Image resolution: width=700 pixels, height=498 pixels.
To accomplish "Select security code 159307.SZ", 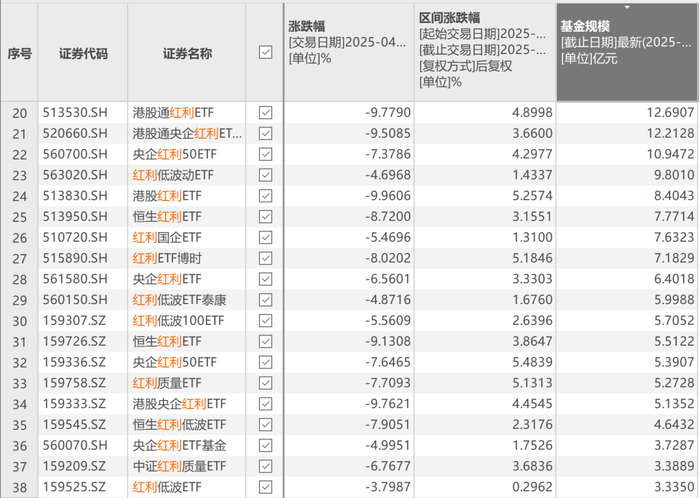I will (x=74, y=321).
